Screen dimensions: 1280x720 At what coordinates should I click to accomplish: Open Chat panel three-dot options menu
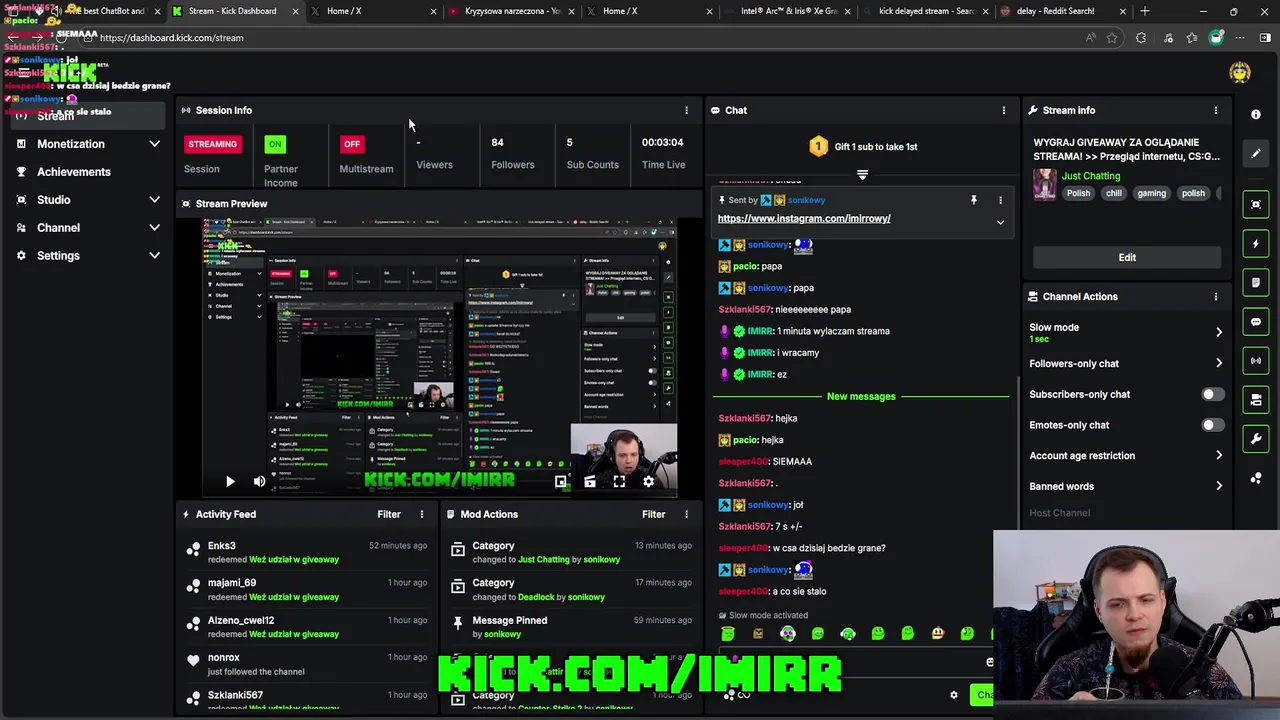[1004, 110]
